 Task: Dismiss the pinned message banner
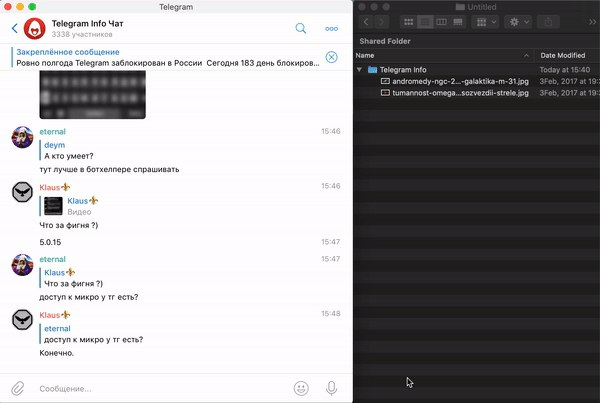tap(331, 57)
